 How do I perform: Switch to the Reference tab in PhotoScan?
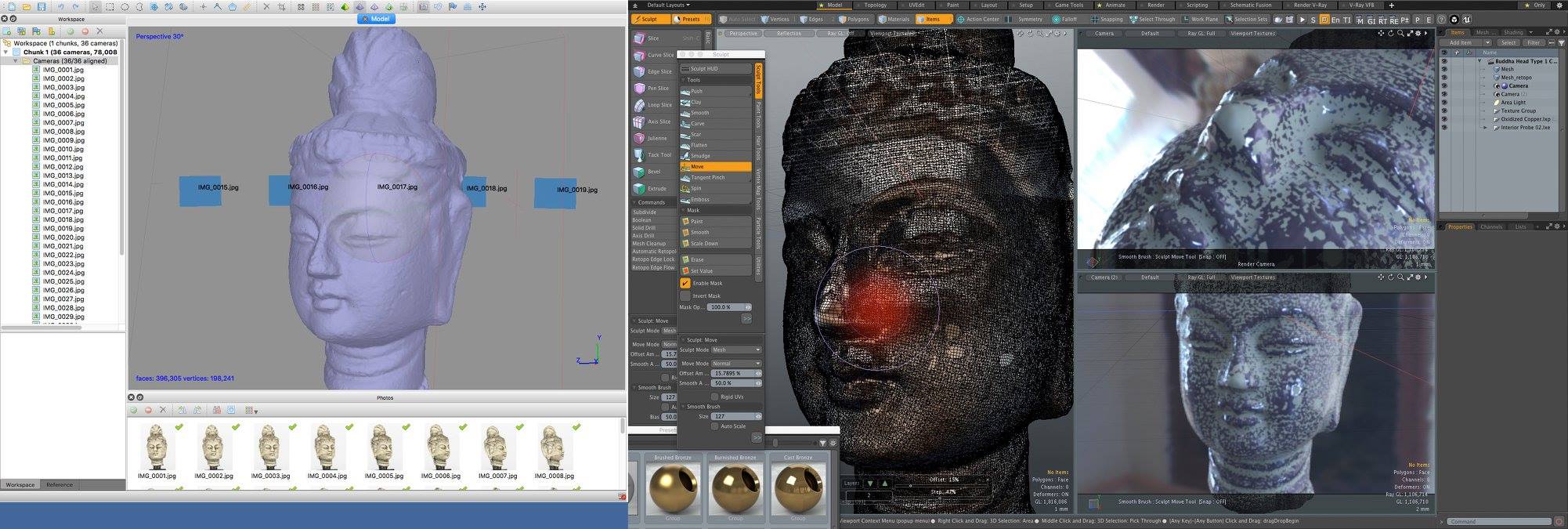pos(60,485)
